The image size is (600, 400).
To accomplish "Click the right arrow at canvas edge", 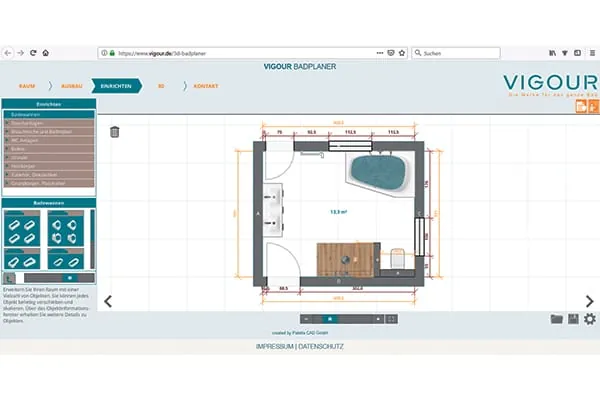I will pos(589,301).
